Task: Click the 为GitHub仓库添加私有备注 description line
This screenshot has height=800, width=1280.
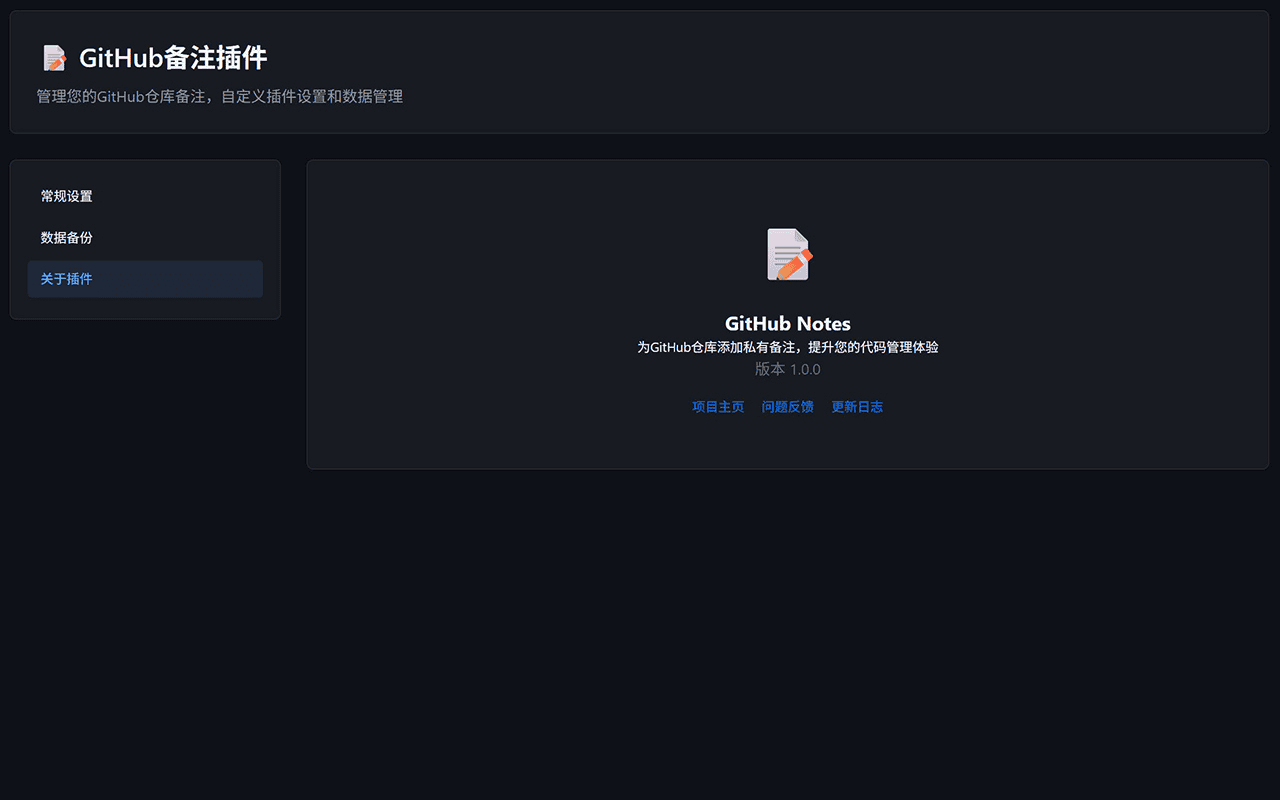Action: tap(788, 347)
